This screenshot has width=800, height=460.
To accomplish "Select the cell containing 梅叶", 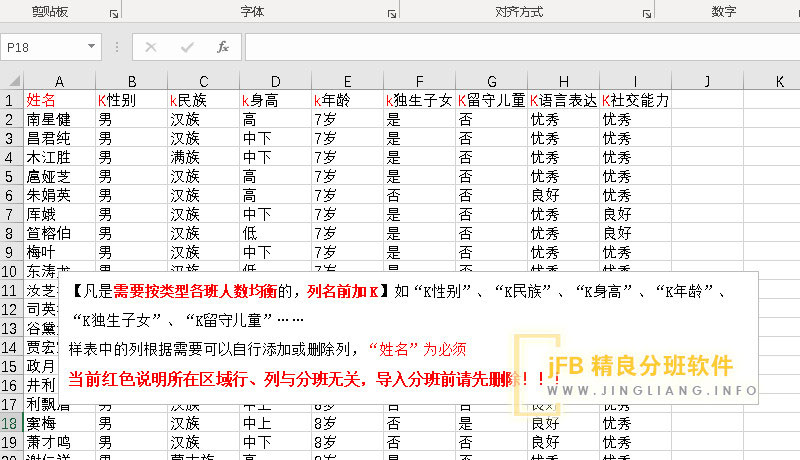I will [x=59, y=252].
